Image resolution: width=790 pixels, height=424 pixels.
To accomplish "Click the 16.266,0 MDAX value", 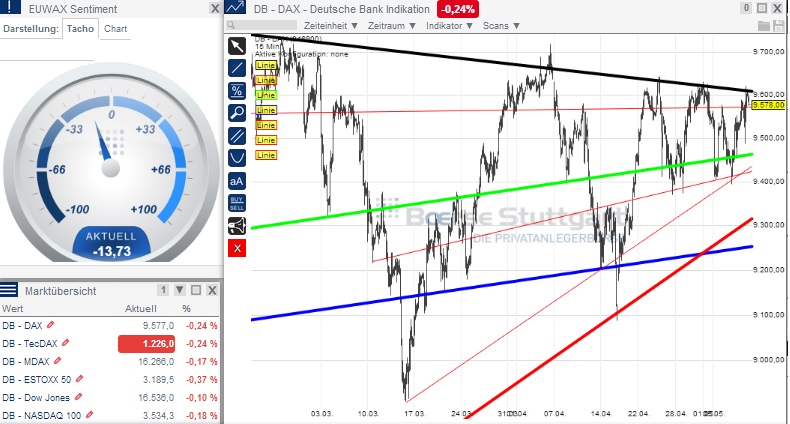I will pos(156,362).
